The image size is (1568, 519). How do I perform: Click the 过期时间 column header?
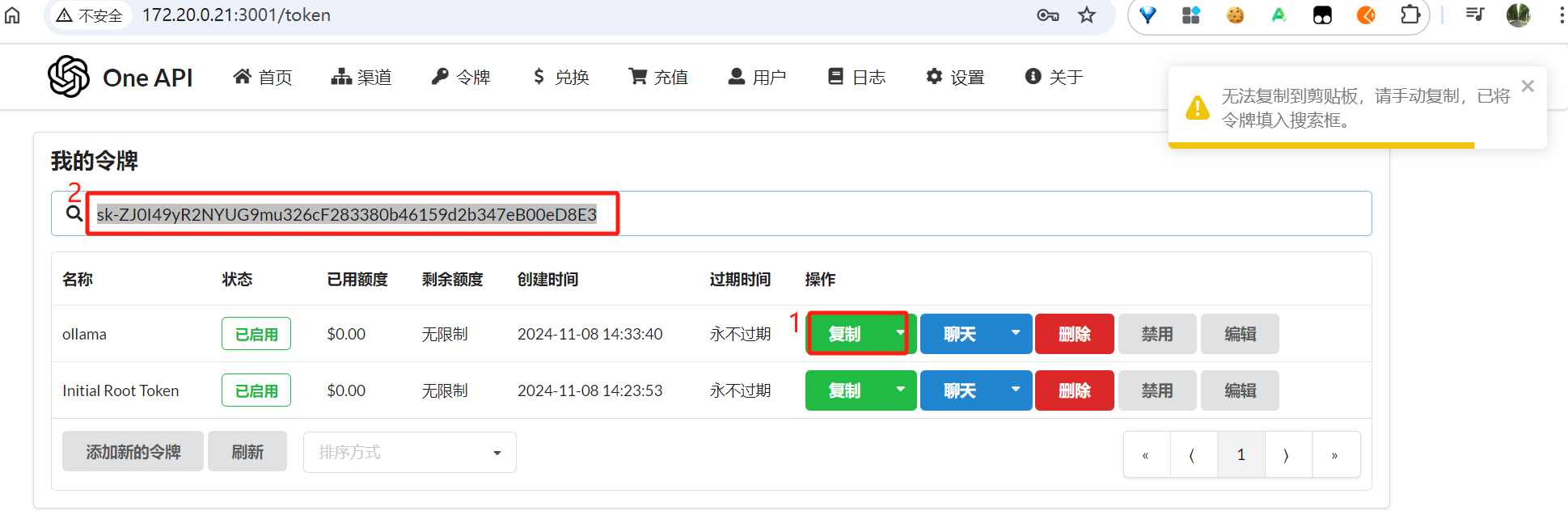740,279
